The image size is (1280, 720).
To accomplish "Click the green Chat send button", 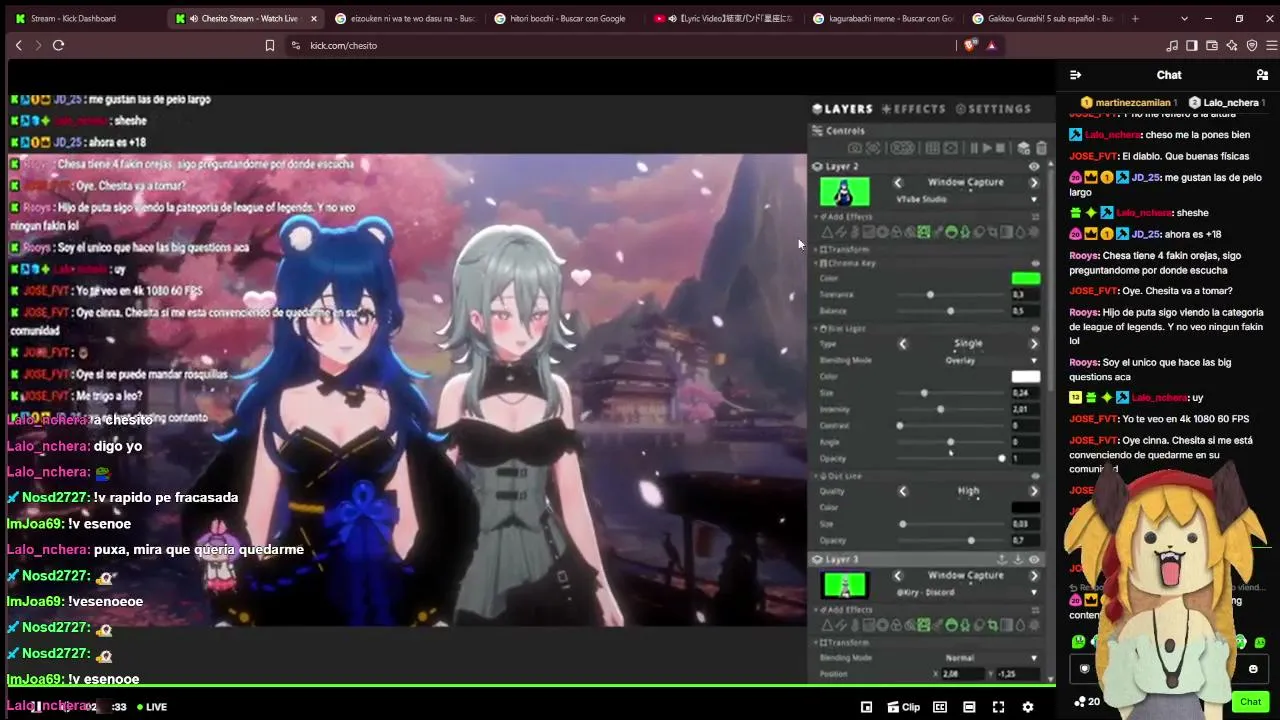I will 1250,702.
